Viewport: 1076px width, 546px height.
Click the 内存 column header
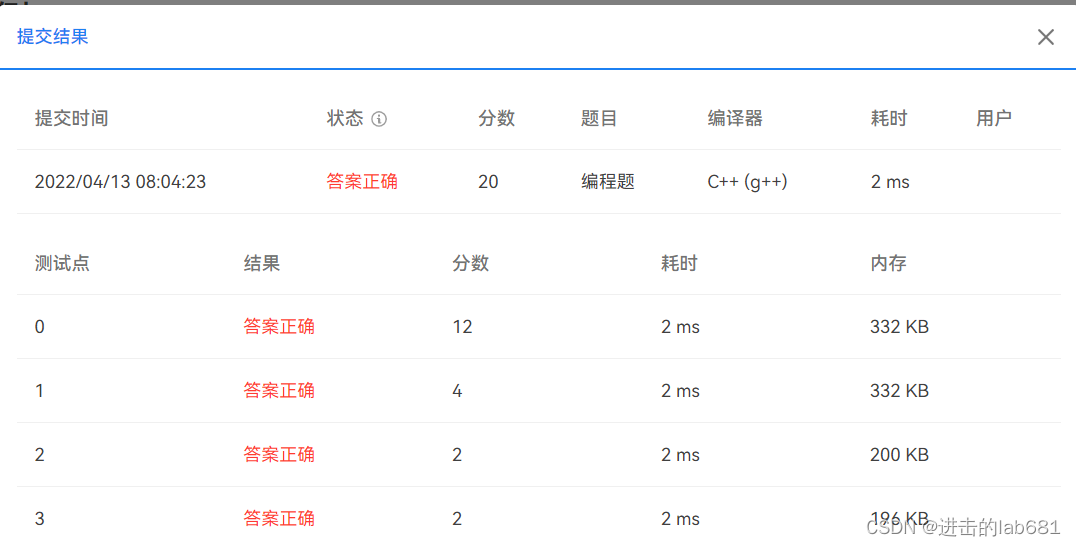pos(888,263)
